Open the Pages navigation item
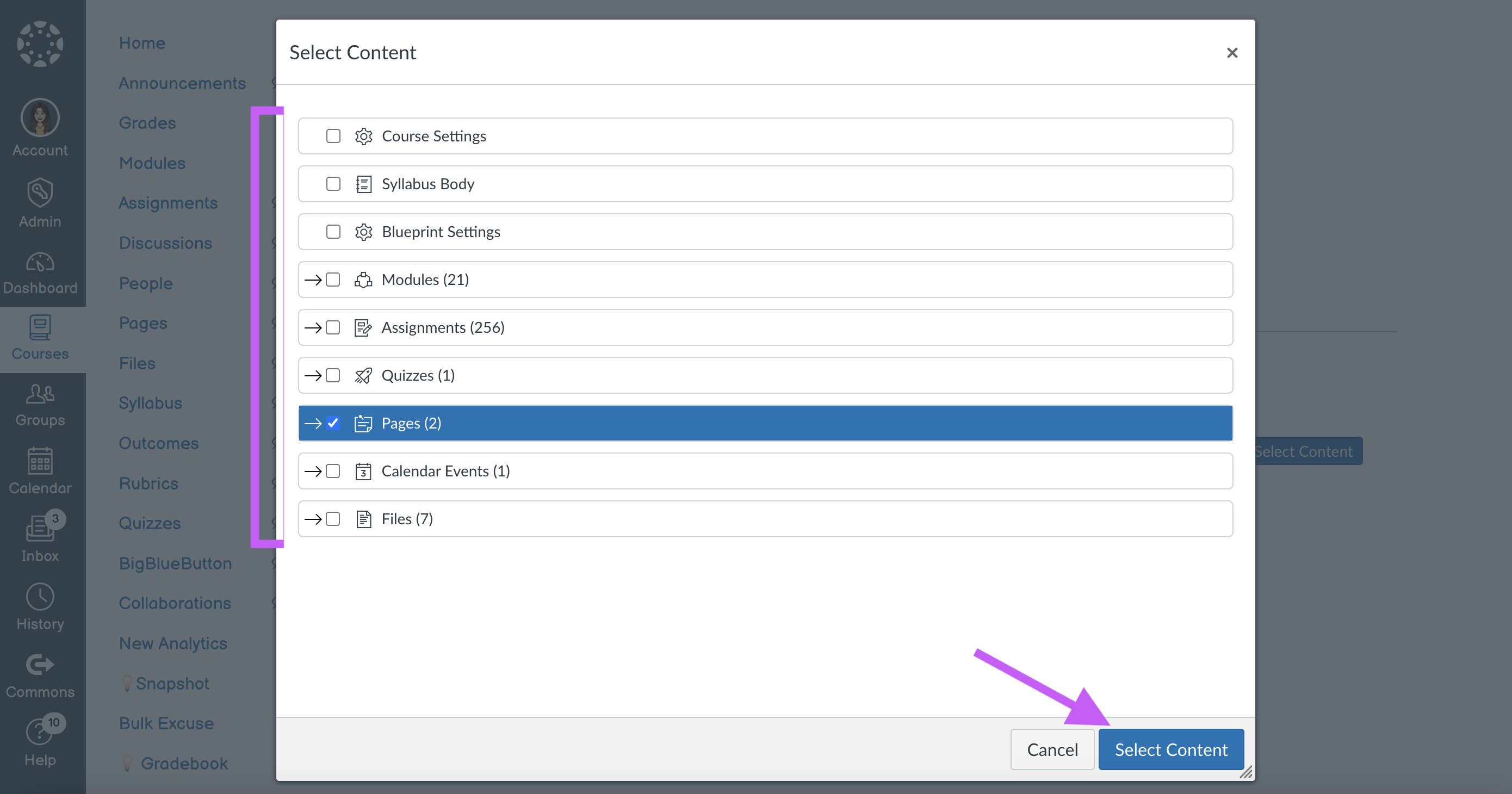Image resolution: width=1512 pixels, height=794 pixels. coord(141,322)
